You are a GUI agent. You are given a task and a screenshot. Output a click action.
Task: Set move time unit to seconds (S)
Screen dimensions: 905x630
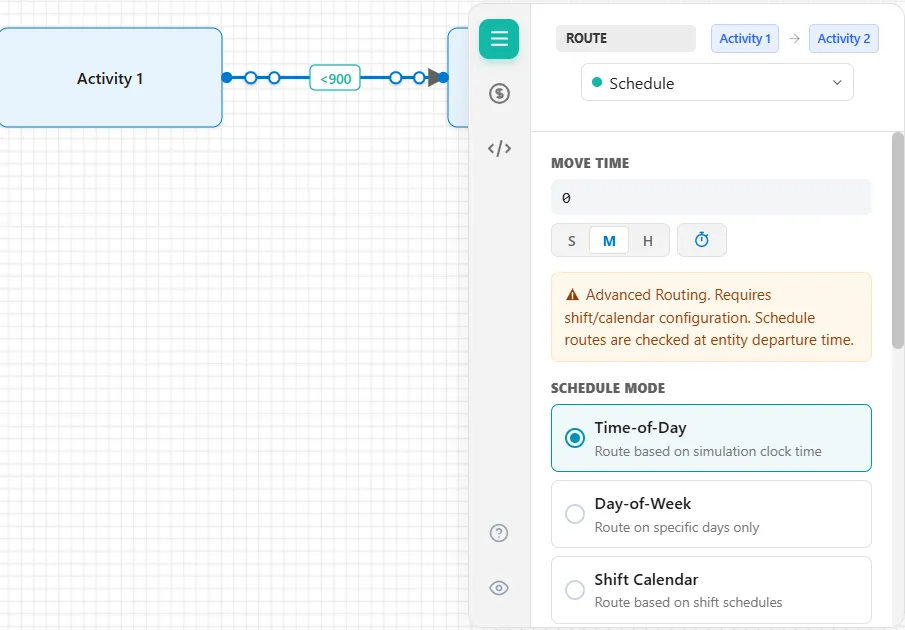coord(571,241)
